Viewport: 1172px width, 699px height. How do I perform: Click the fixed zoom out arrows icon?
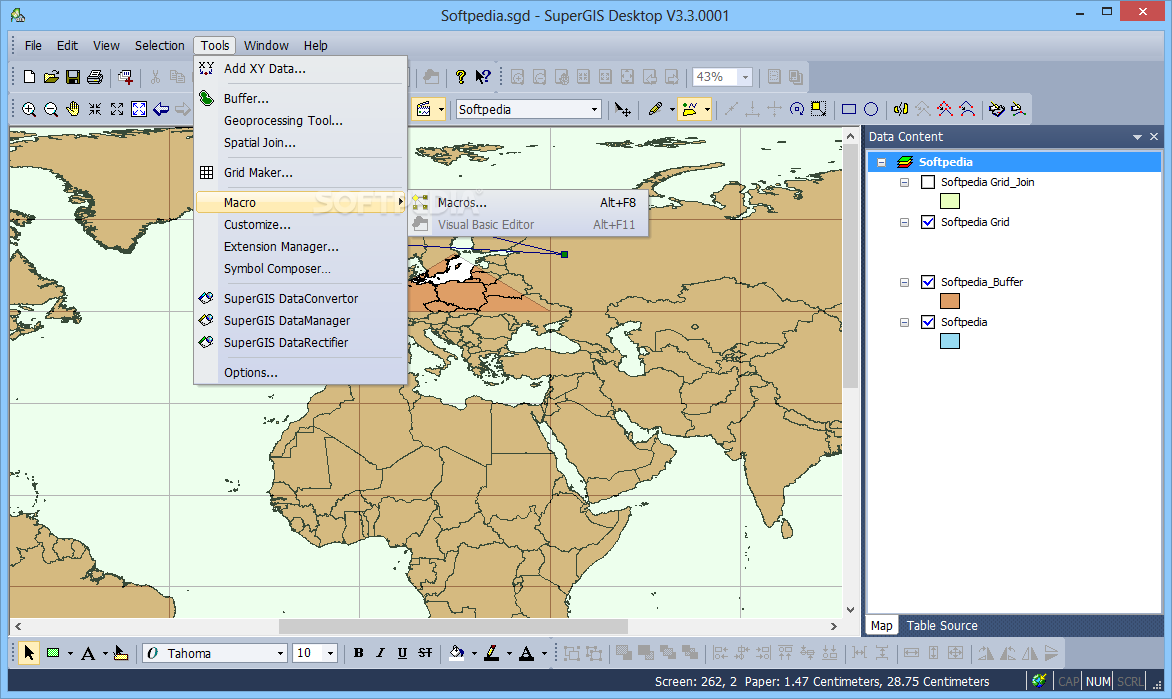[117, 109]
